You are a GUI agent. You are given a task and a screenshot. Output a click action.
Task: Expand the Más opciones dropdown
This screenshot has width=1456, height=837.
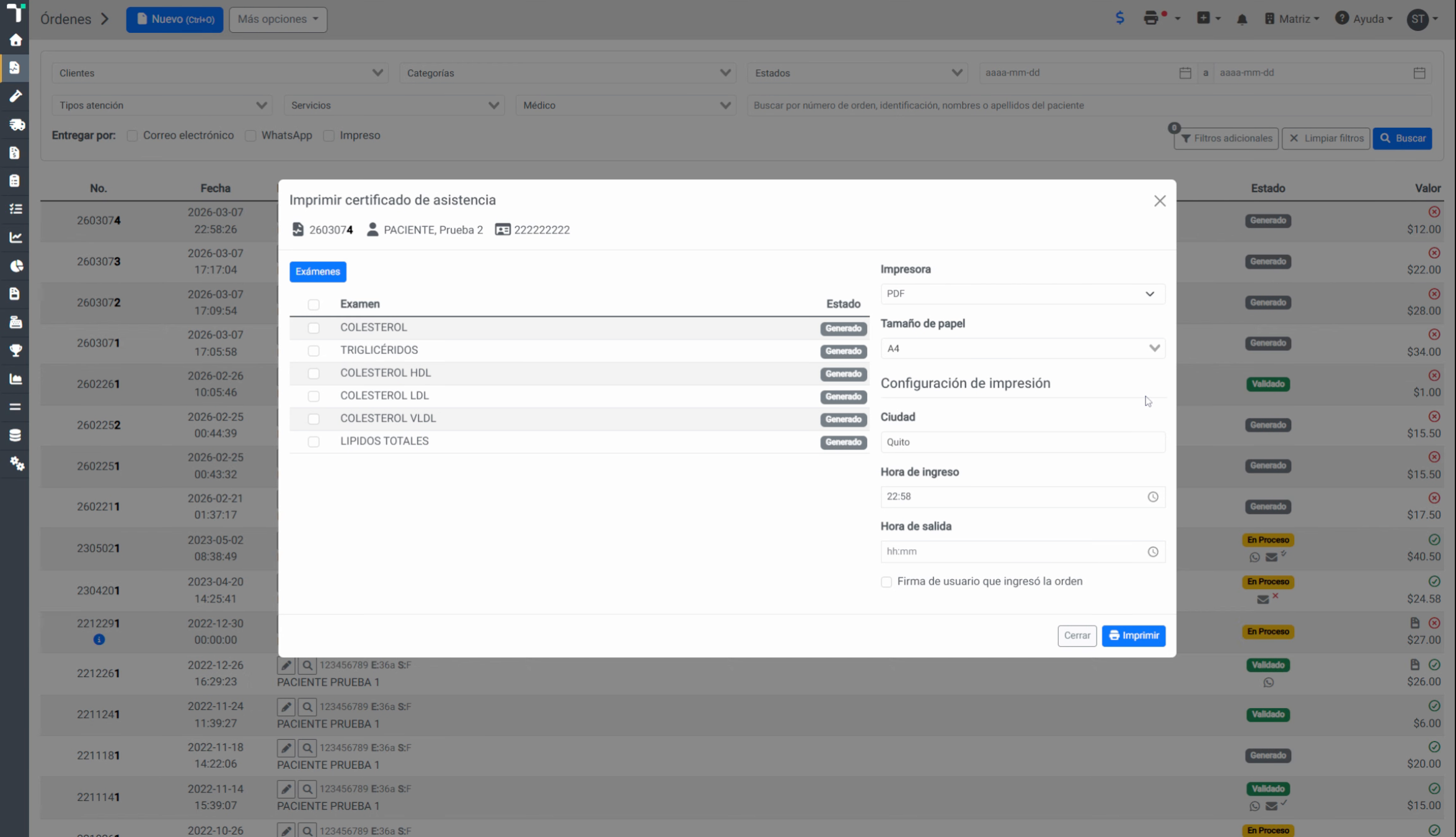(x=278, y=19)
